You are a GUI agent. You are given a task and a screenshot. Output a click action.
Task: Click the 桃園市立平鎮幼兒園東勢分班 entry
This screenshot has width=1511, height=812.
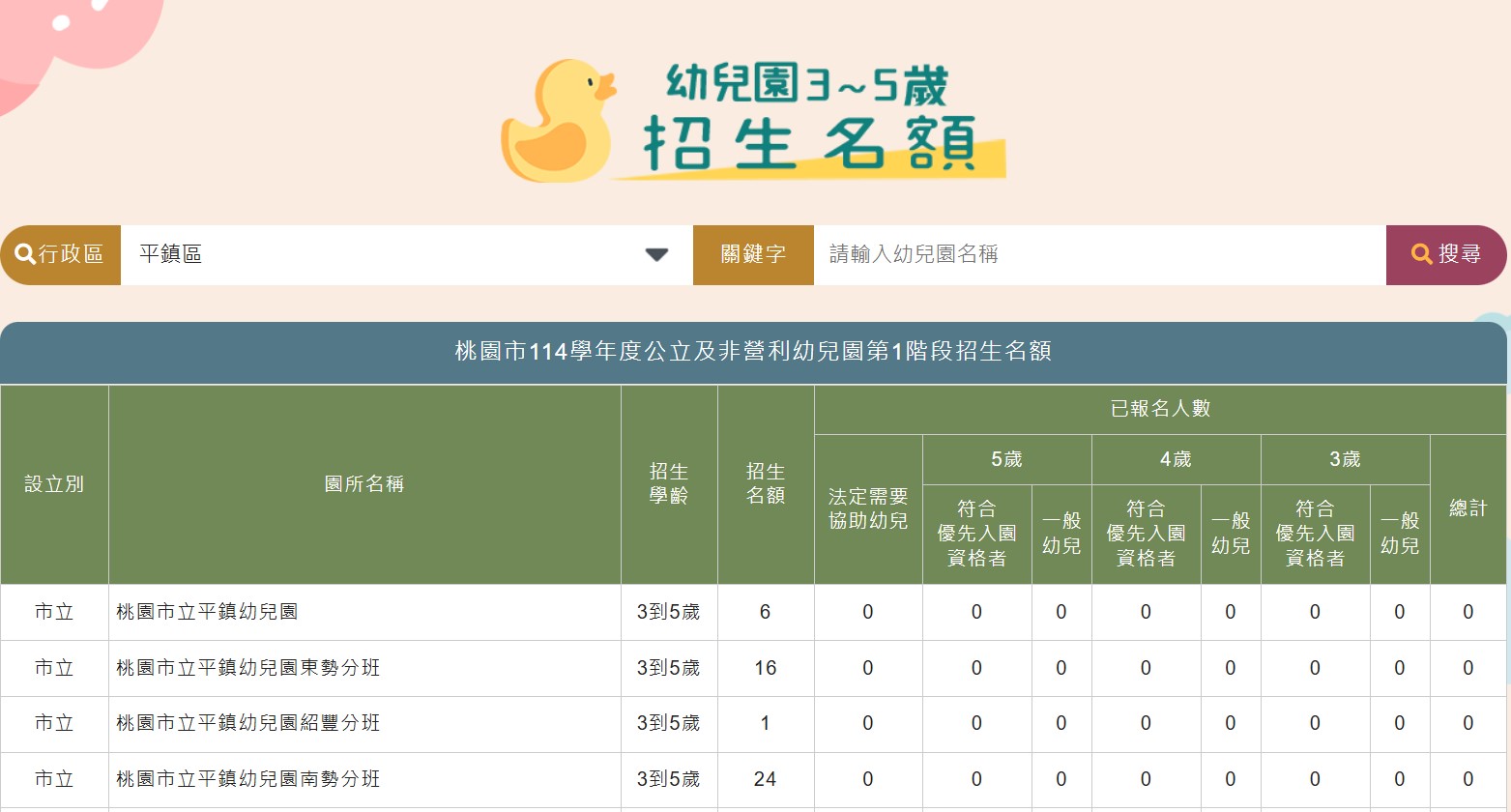click(x=364, y=668)
